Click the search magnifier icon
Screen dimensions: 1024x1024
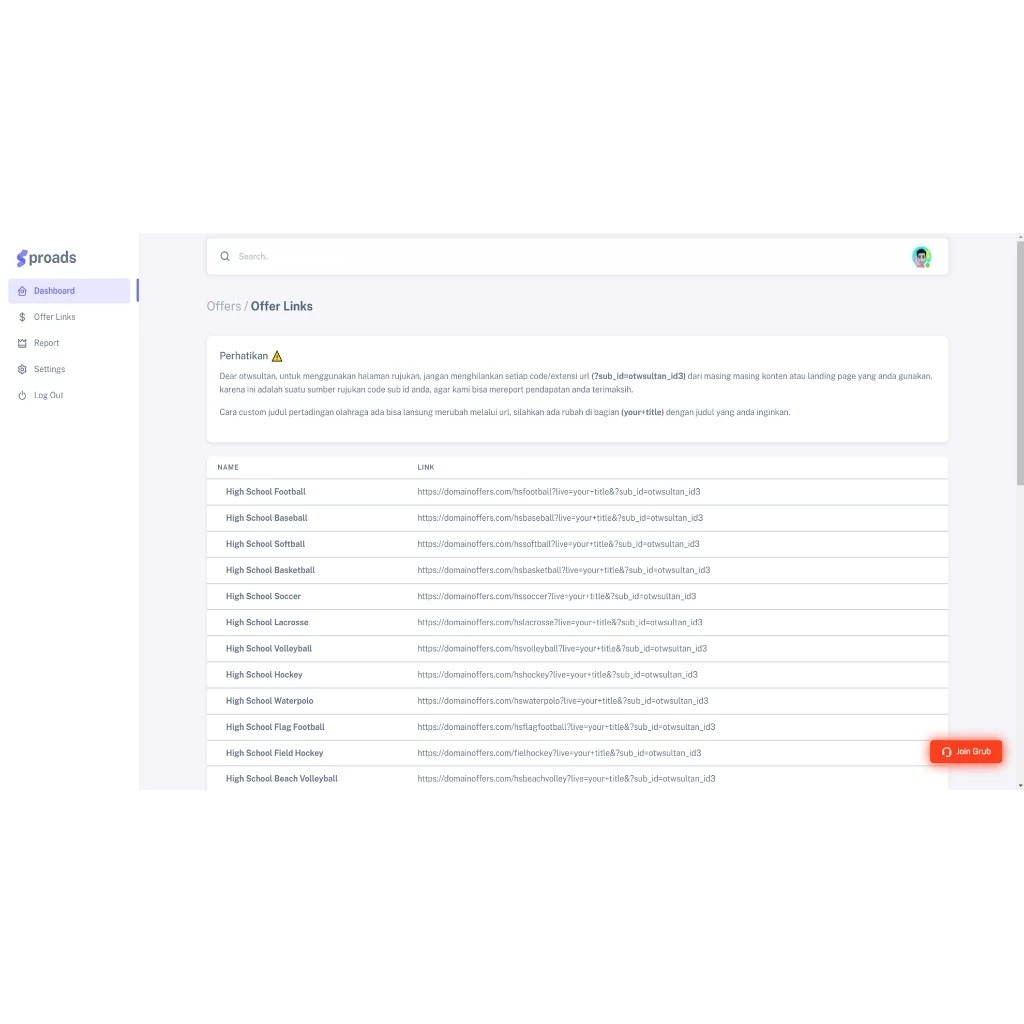point(225,257)
